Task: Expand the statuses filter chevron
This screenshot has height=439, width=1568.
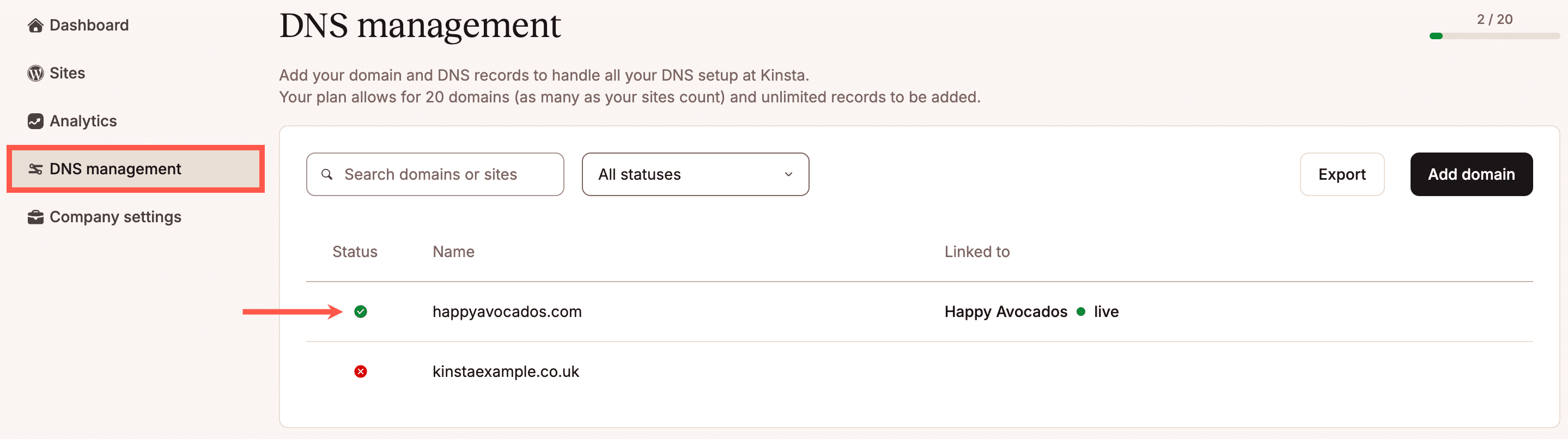Action: click(788, 174)
